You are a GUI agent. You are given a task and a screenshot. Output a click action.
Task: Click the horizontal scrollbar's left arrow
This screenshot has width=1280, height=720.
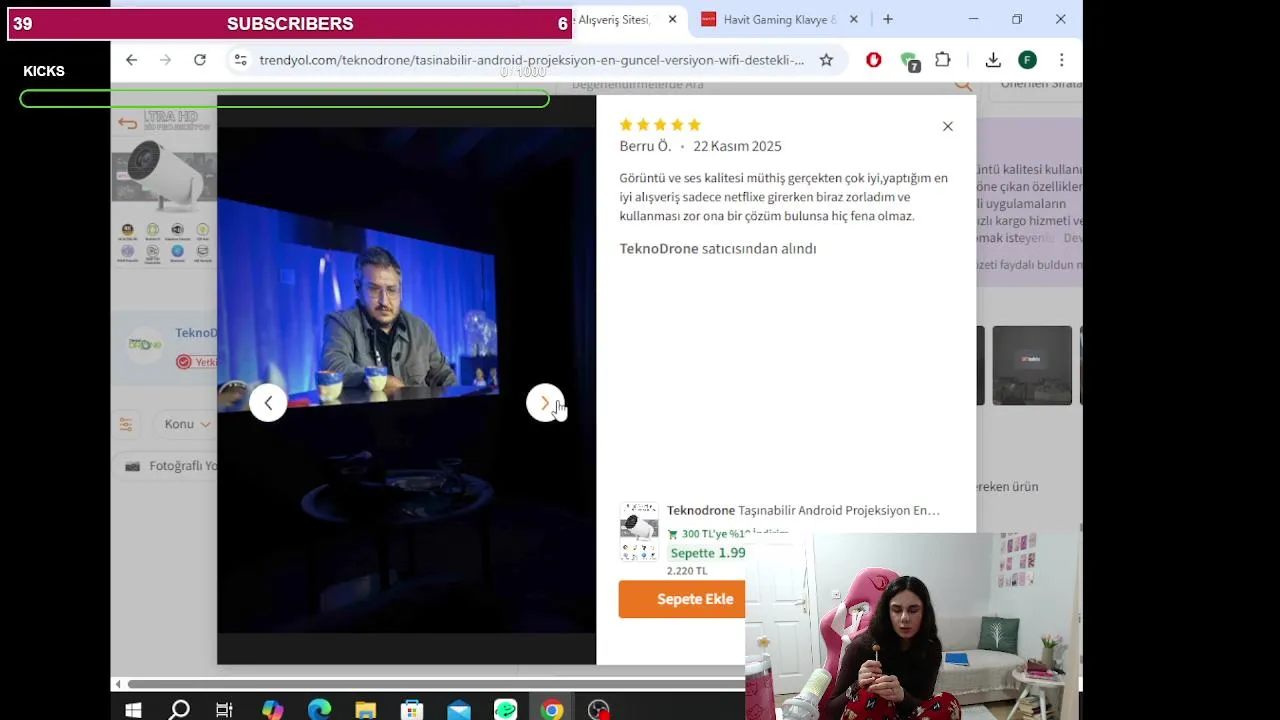coord(118,684)
